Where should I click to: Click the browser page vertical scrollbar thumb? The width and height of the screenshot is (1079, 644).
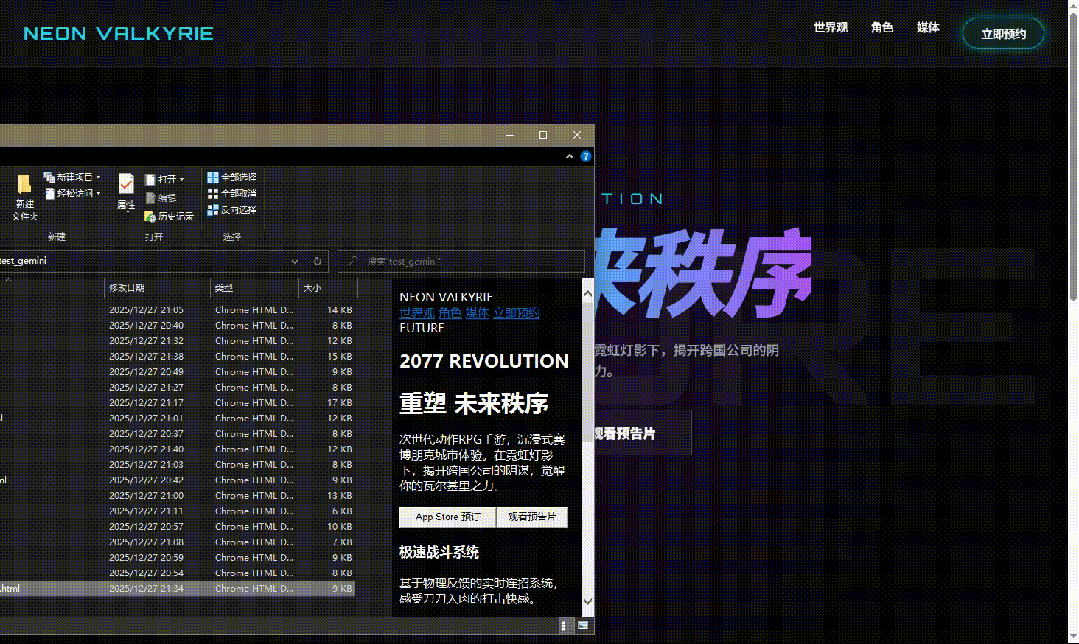click(x=1073, y=155)
